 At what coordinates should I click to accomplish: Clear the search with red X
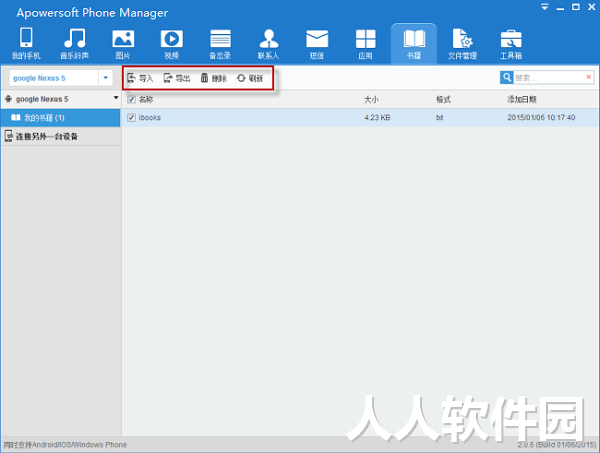[x=589, y=77]
